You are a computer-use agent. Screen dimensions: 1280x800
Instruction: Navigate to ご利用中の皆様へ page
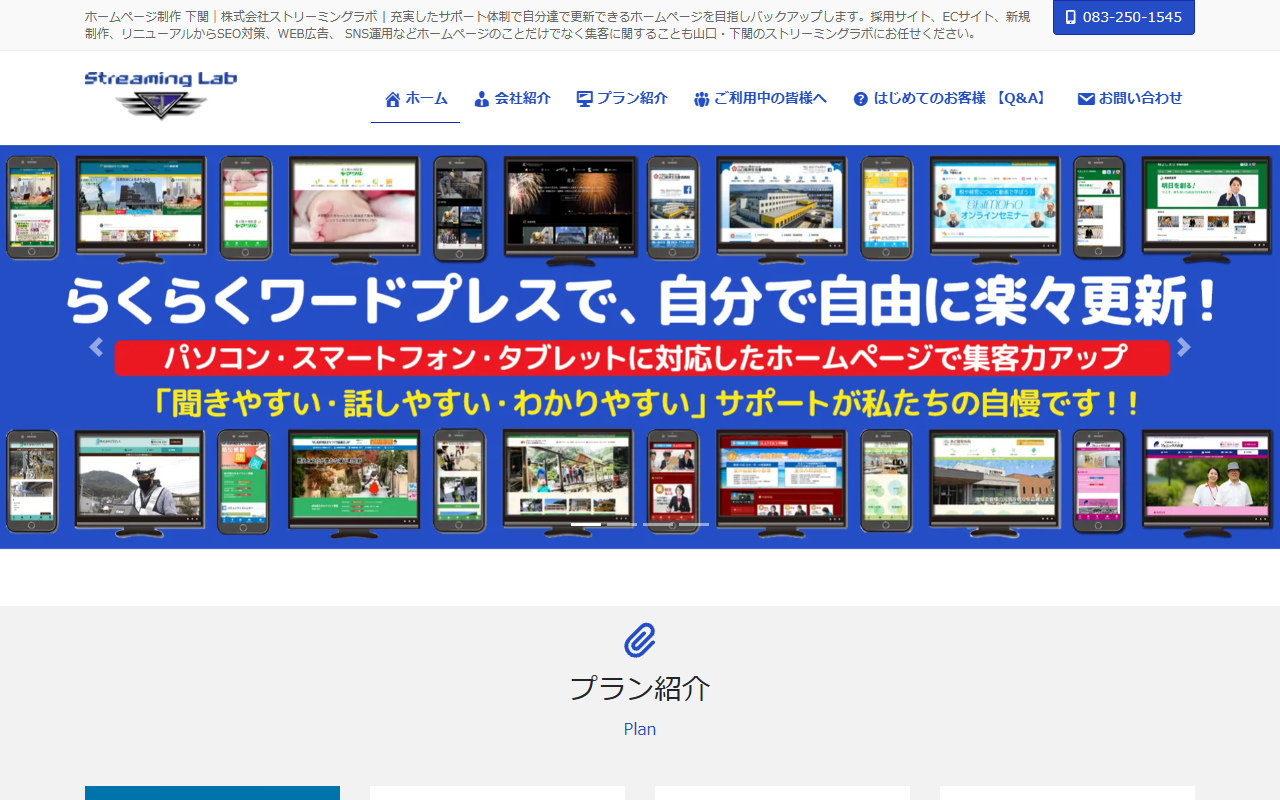[770, 98]
